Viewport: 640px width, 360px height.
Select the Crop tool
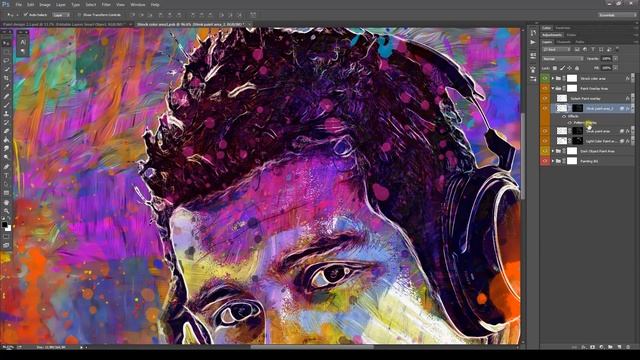tap(6, 78)
